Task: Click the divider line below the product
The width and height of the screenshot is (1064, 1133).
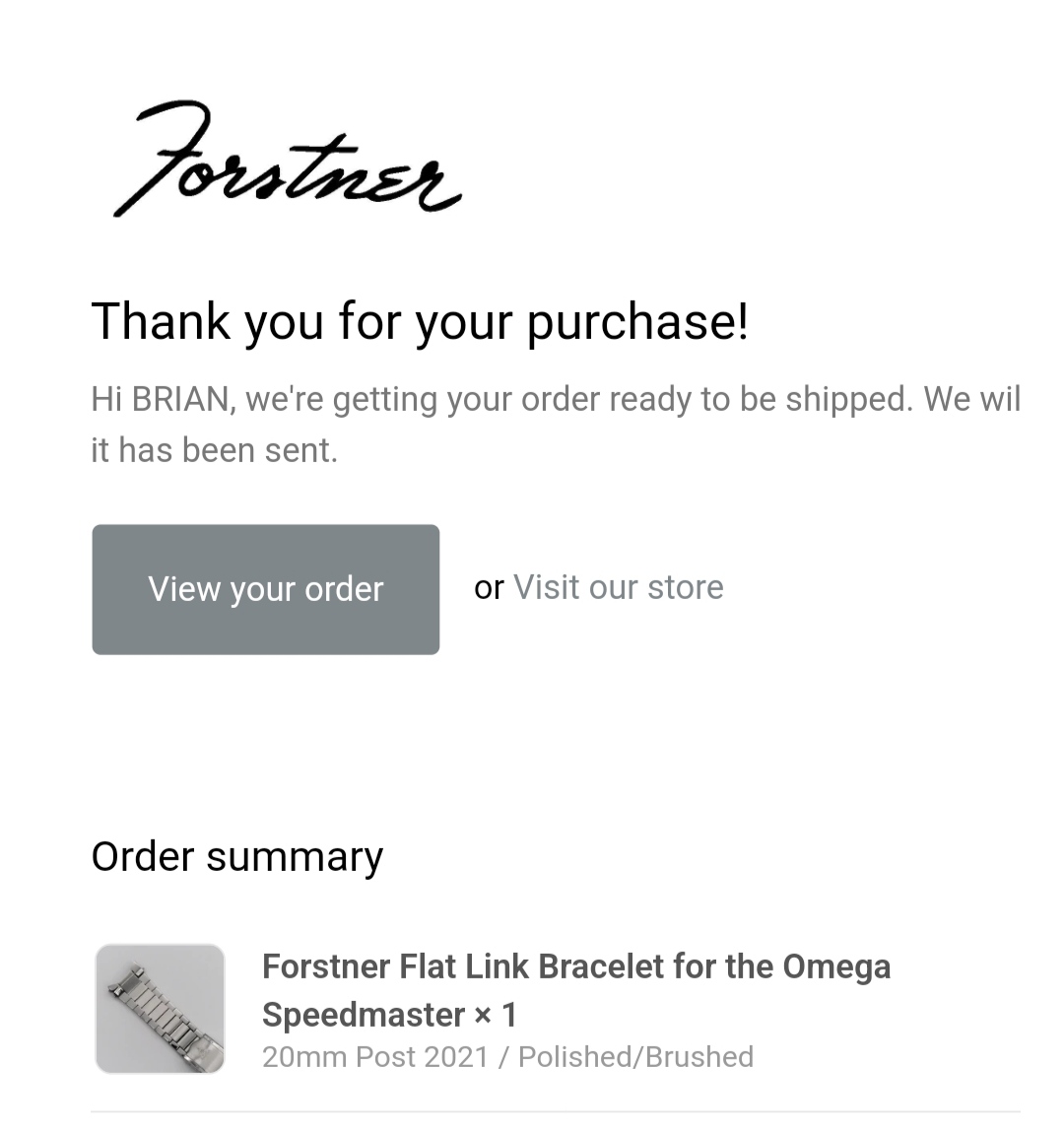Action: pyautogui.click(x=555, y=1112)
